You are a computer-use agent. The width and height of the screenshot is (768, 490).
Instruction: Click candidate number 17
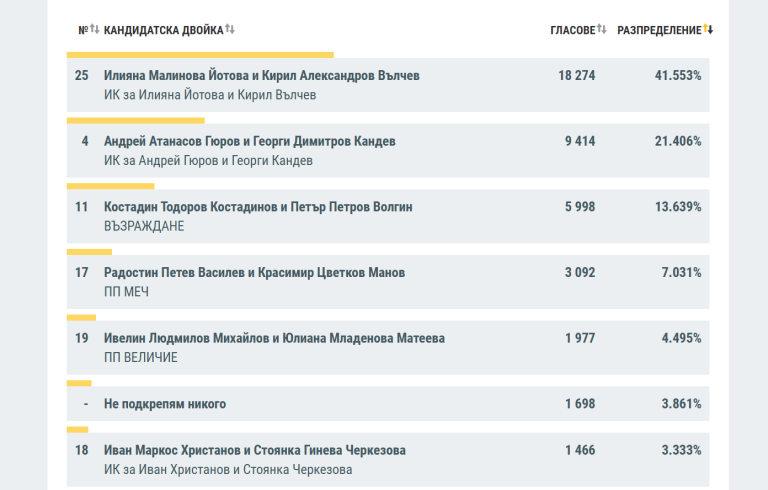tap(81, 272)
